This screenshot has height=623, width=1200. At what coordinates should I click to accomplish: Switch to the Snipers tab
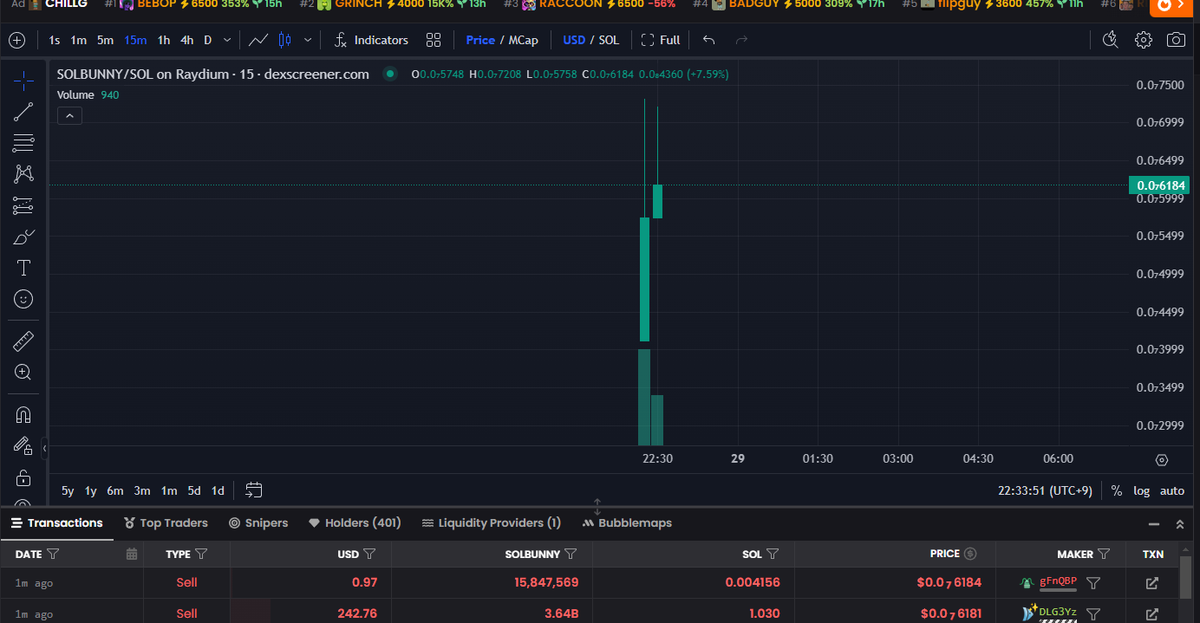click(x=258, y=523)
